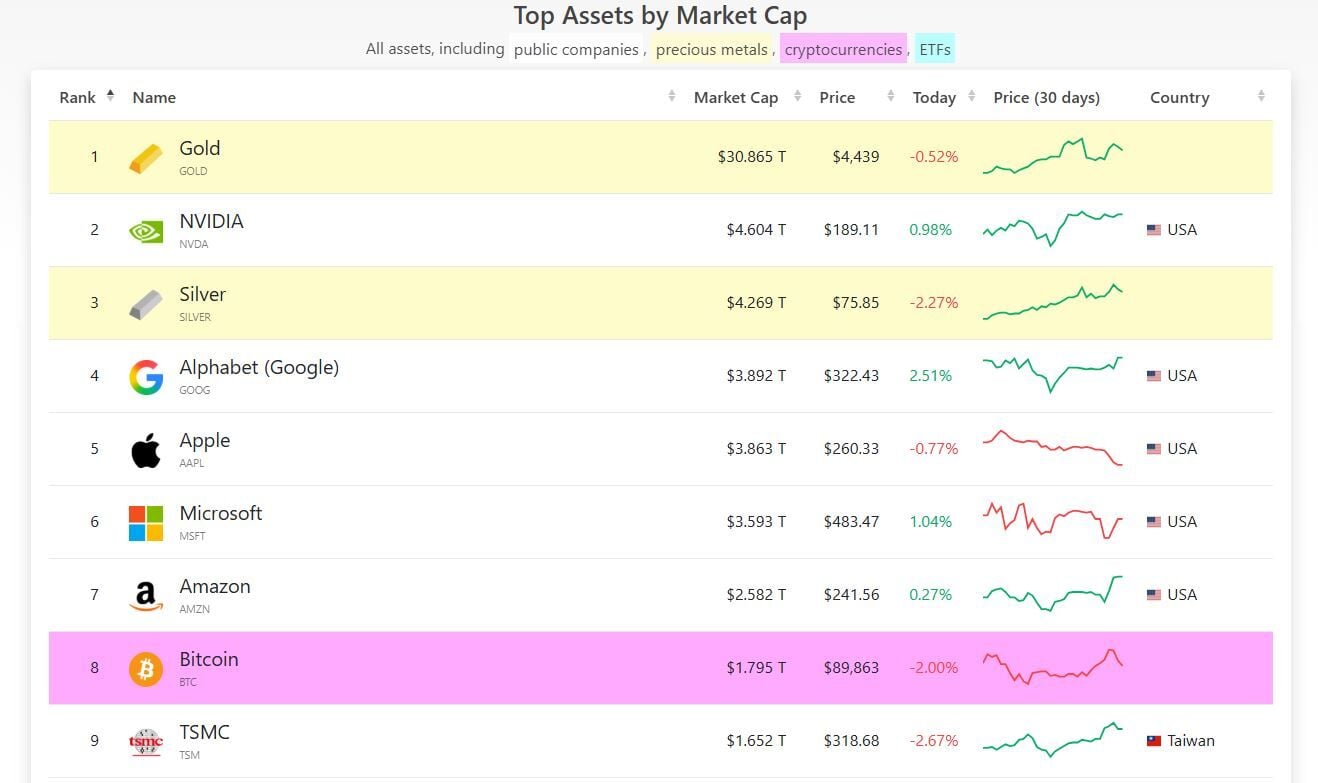Image resolution: width=1318 pixels, height=783 pixels.
Task: Open the Alphabet (Google) asset link
Action: (x=259, y=367)
